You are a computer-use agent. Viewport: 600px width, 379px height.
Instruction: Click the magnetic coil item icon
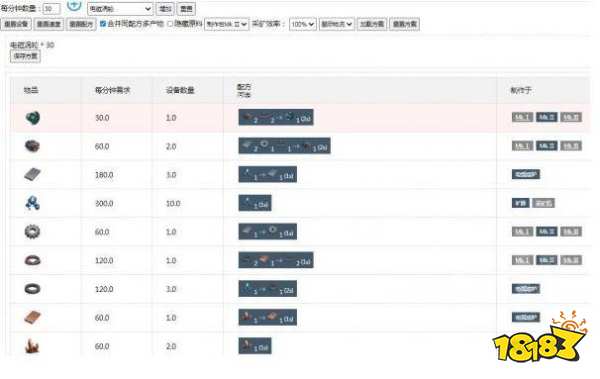33,260
